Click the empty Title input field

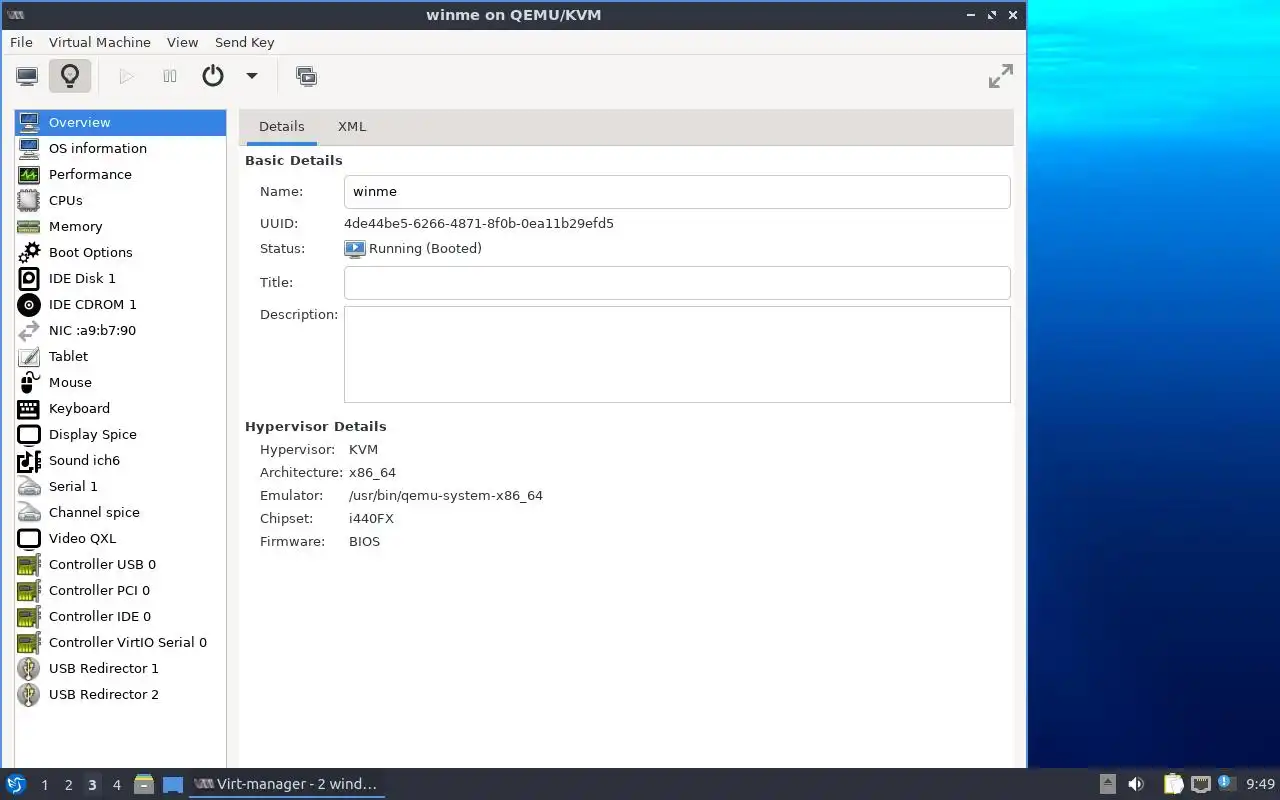coord(677,283)
